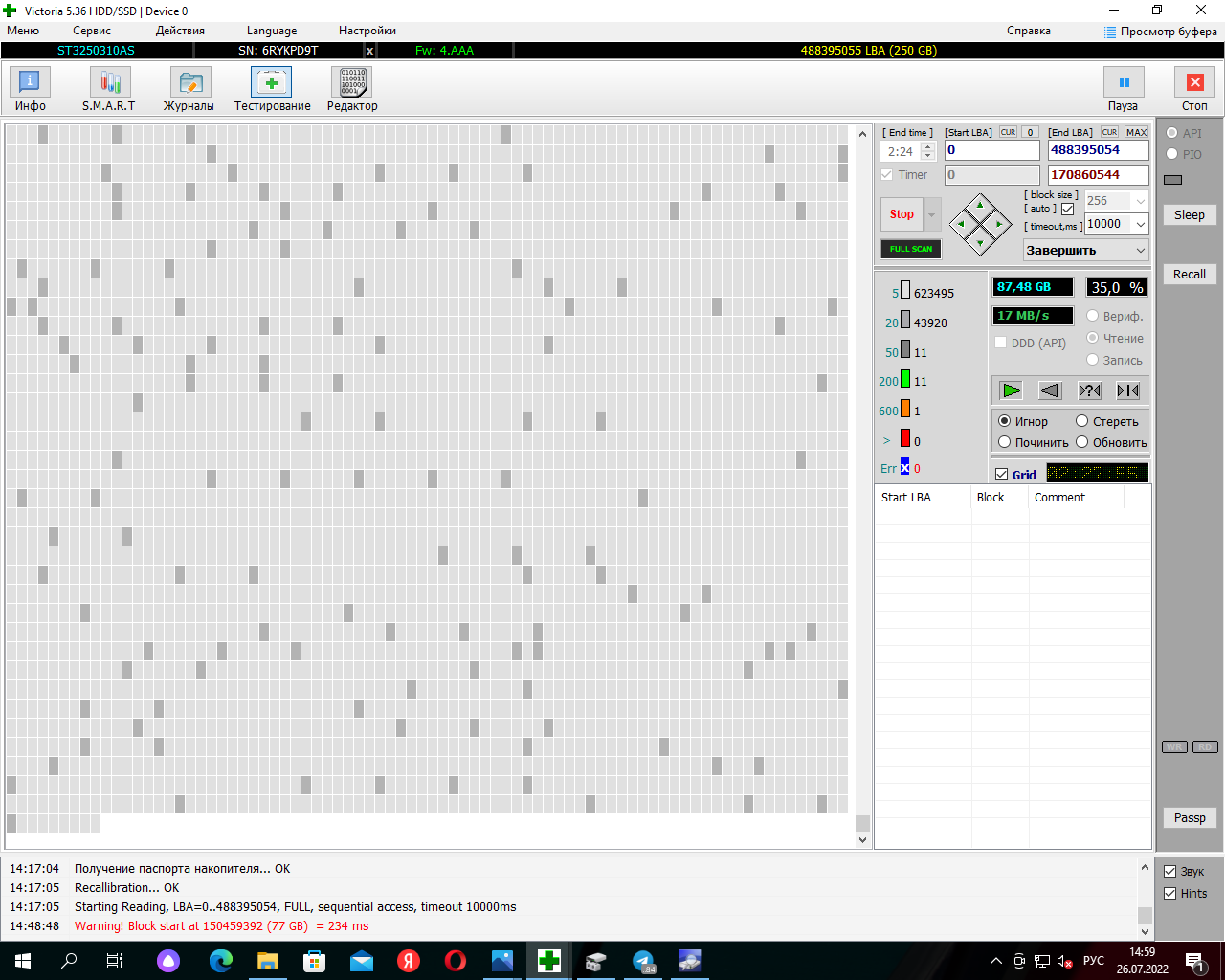Open the Редактор hex editor icon
1225x980 pixels.
click(x=351, y=82)
